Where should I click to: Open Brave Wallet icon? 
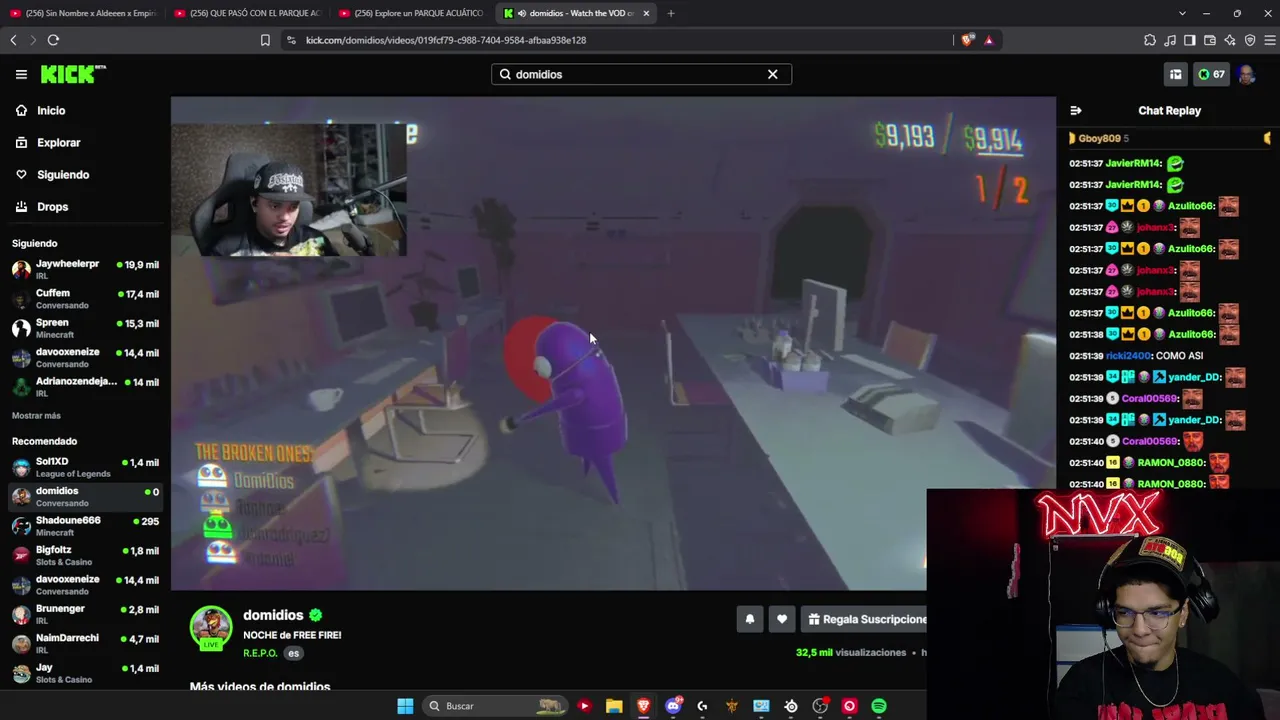[x=1210, y=40]
